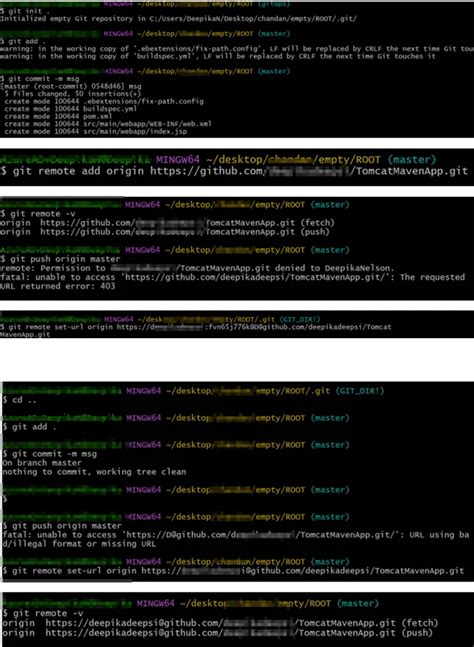Select 'Initialized empty Git repository' output line
Screen dimensions: 474x647
178,19
